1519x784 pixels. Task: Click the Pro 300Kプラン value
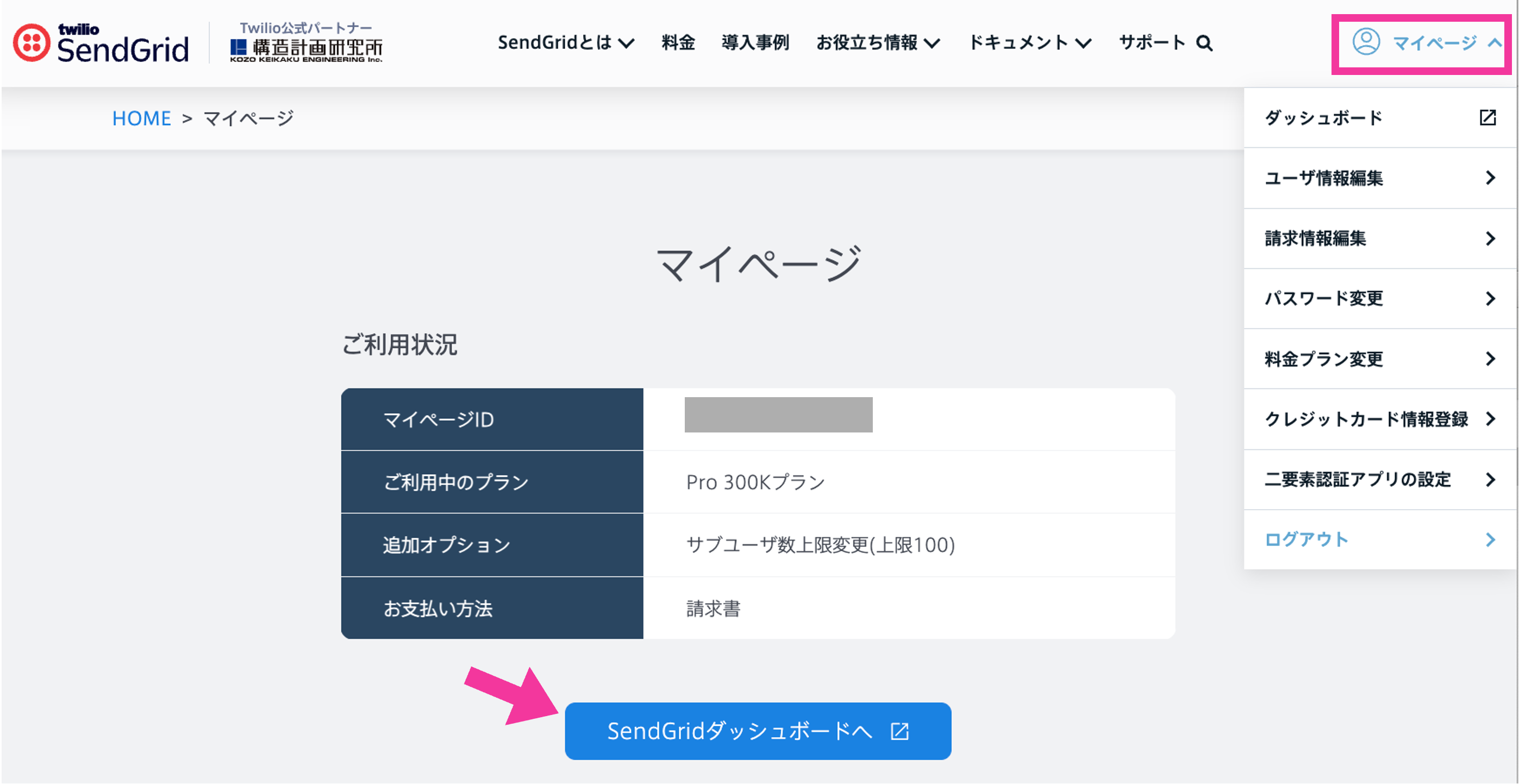click(755, 482)
